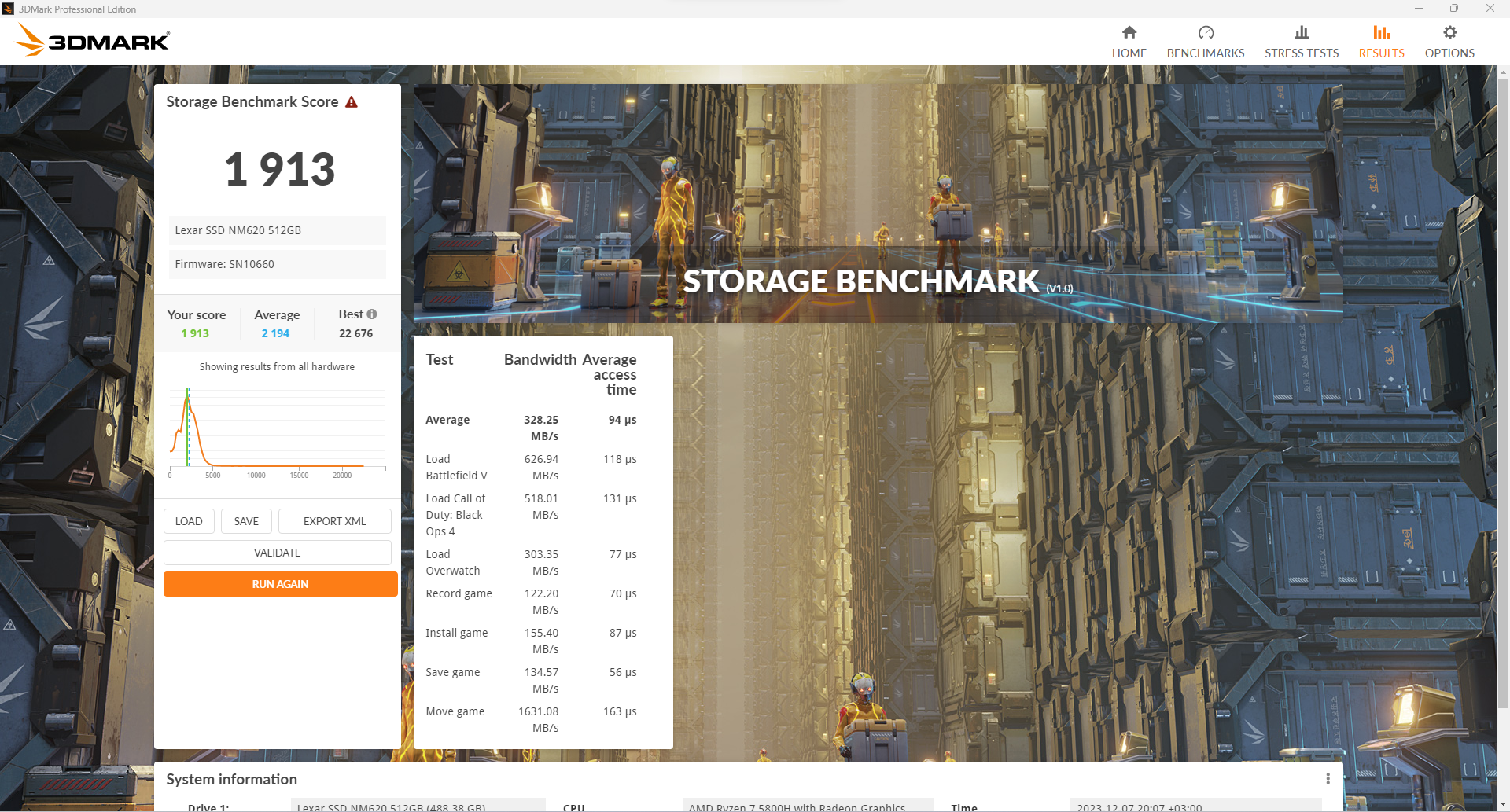Image resolution: width=1510 pixels, height=812 pixels.
Task: Click the 3DMark app icon in title bar
Action: click(x=8, y=9)
